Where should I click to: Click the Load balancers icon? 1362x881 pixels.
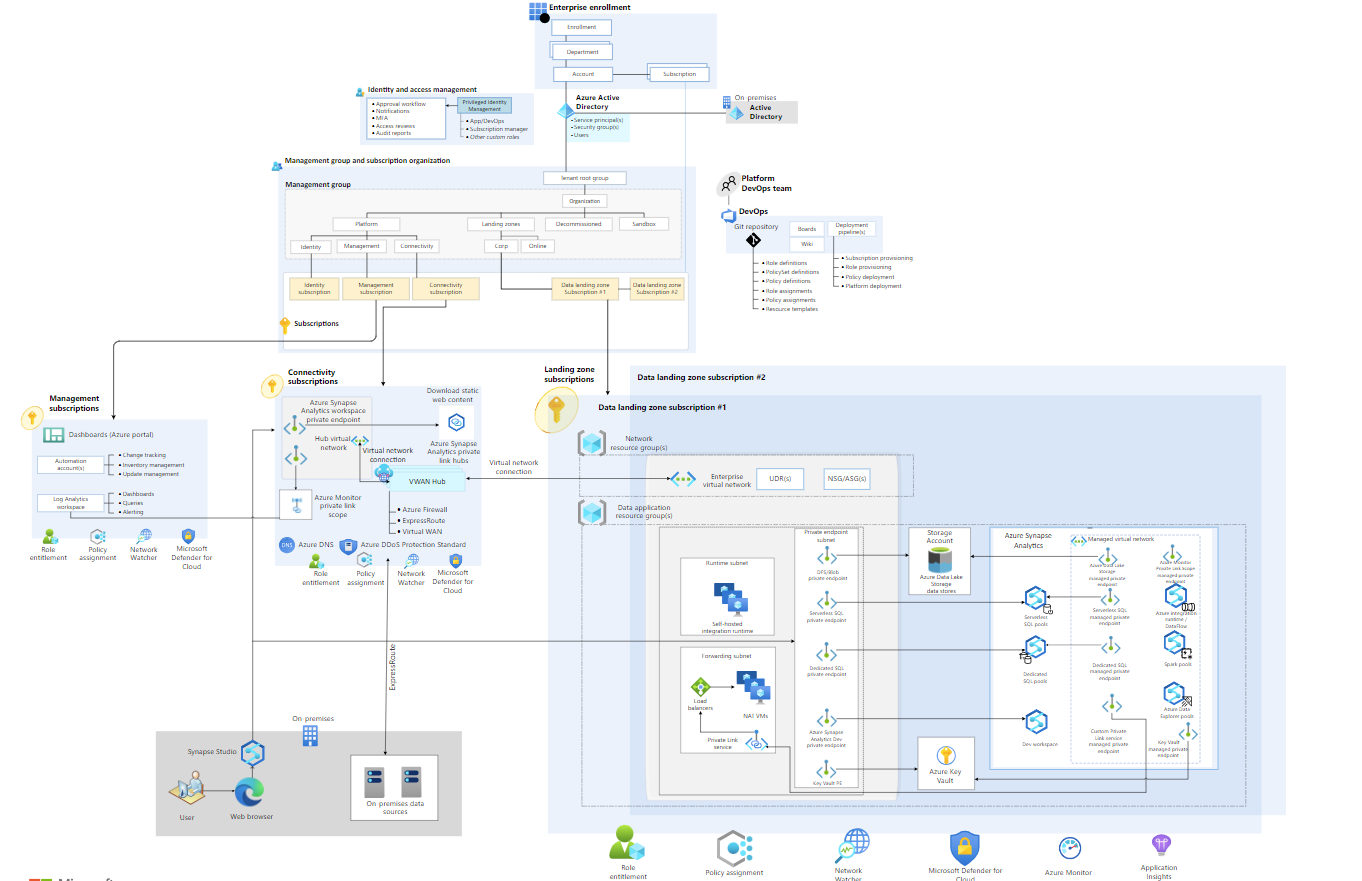coord(700,687)
